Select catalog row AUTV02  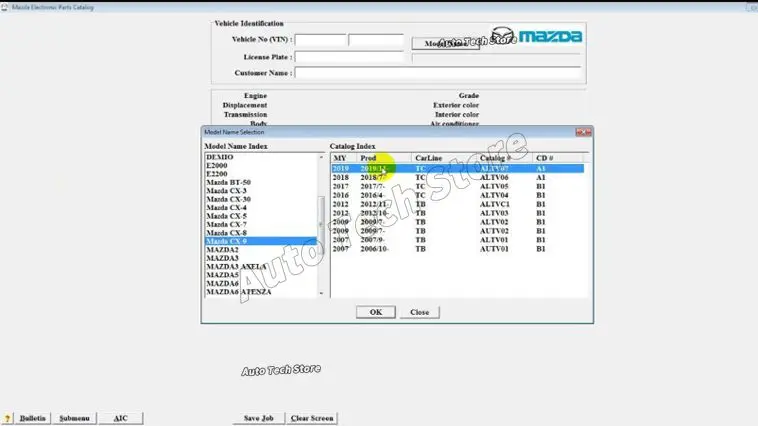click(457, 231)
